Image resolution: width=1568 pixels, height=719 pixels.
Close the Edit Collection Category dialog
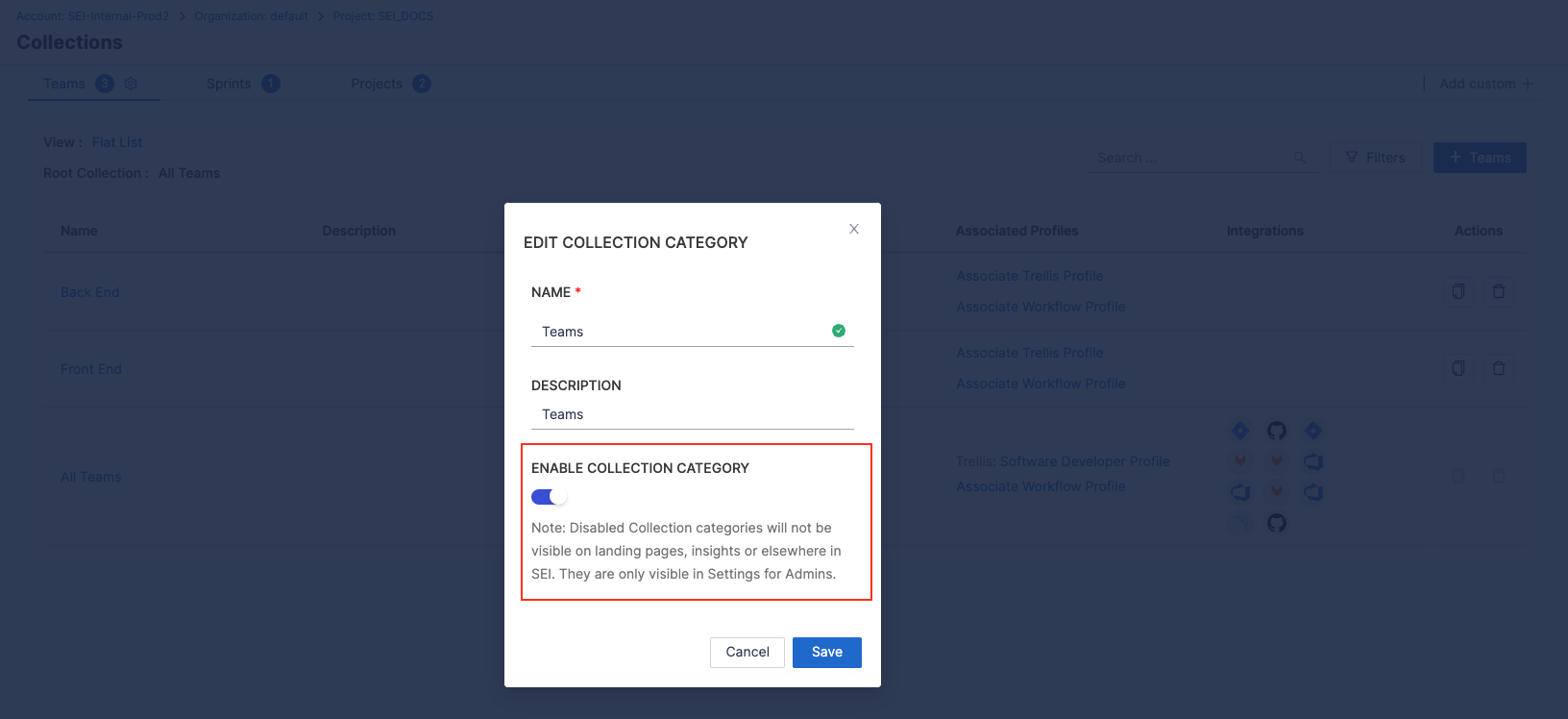[x=854, y=229]
